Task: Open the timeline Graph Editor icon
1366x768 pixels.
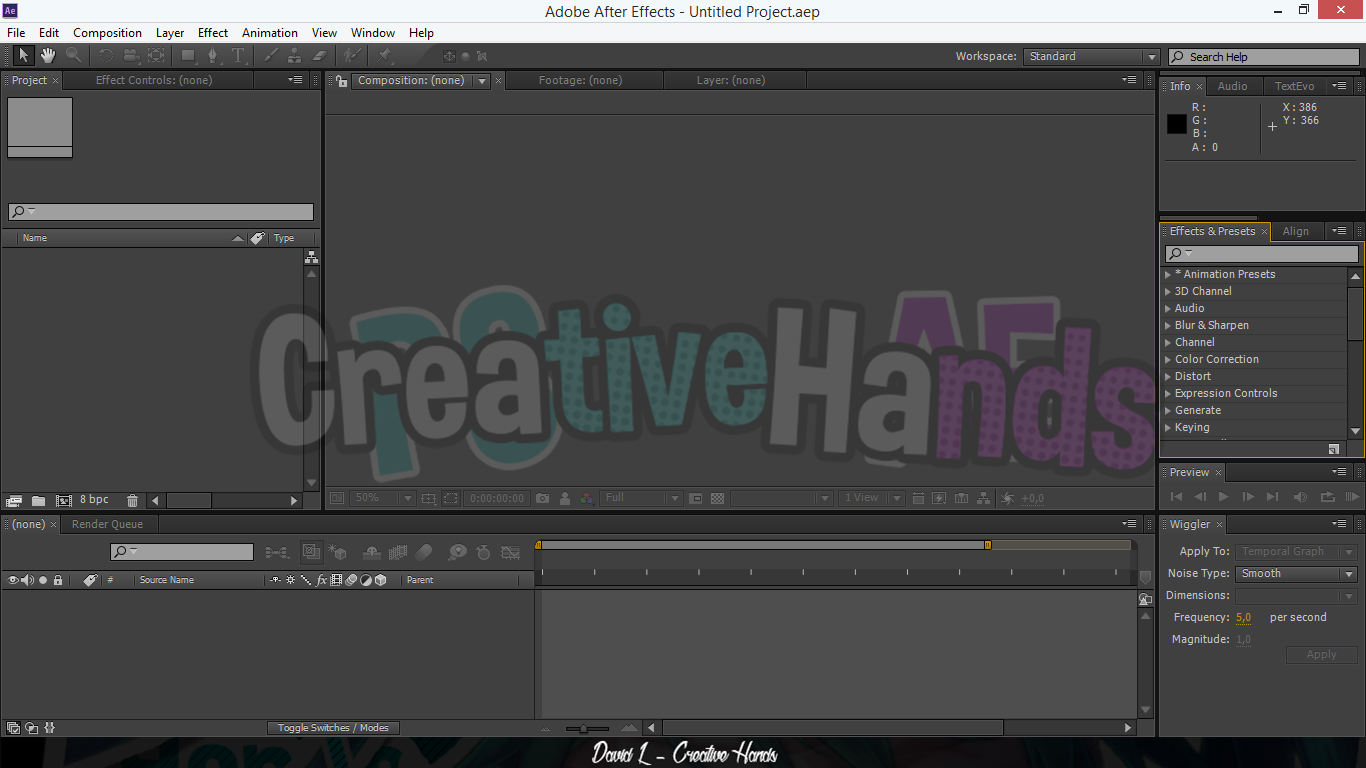Action: tap(510, 552)
